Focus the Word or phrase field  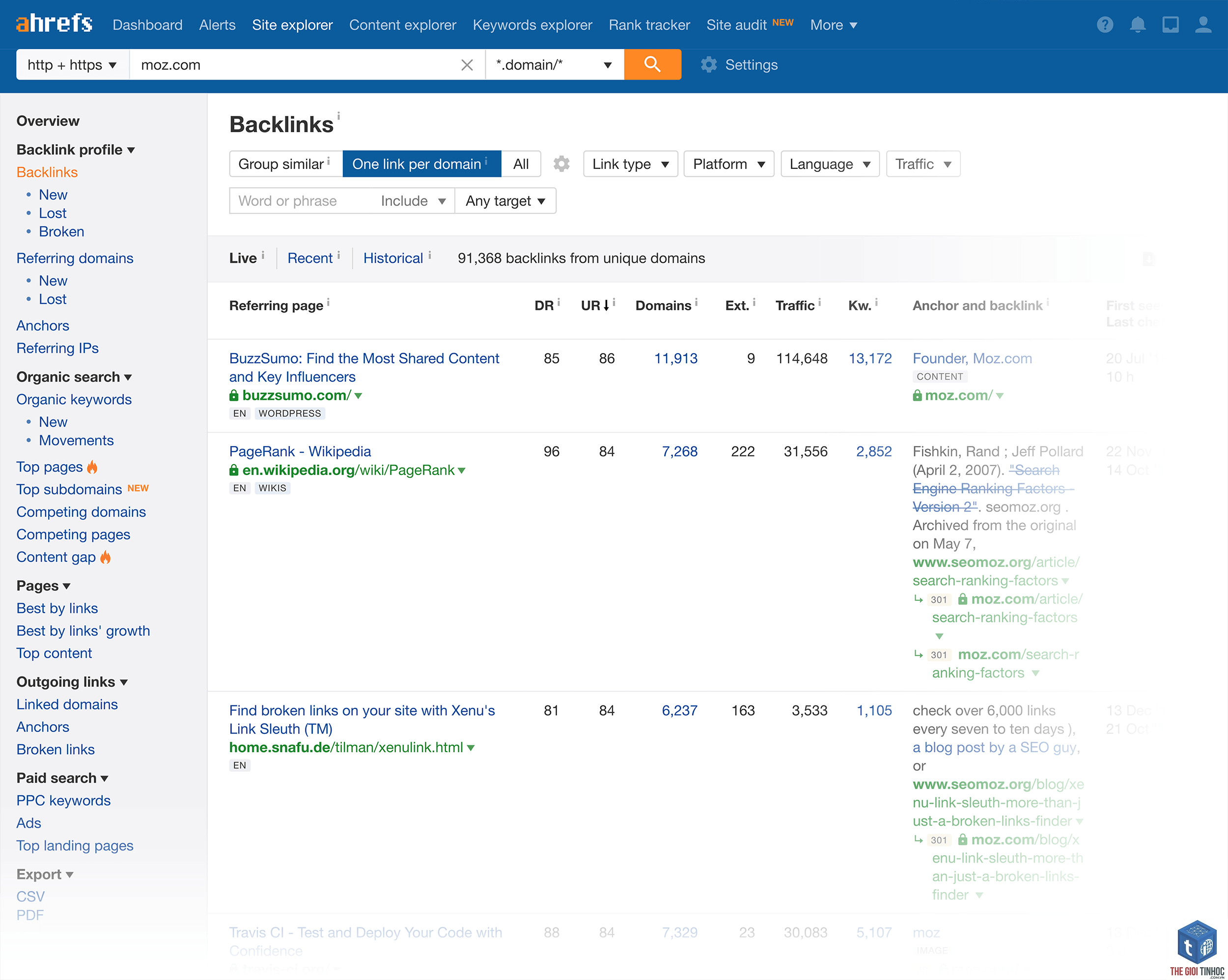click(x=301, y=200)
